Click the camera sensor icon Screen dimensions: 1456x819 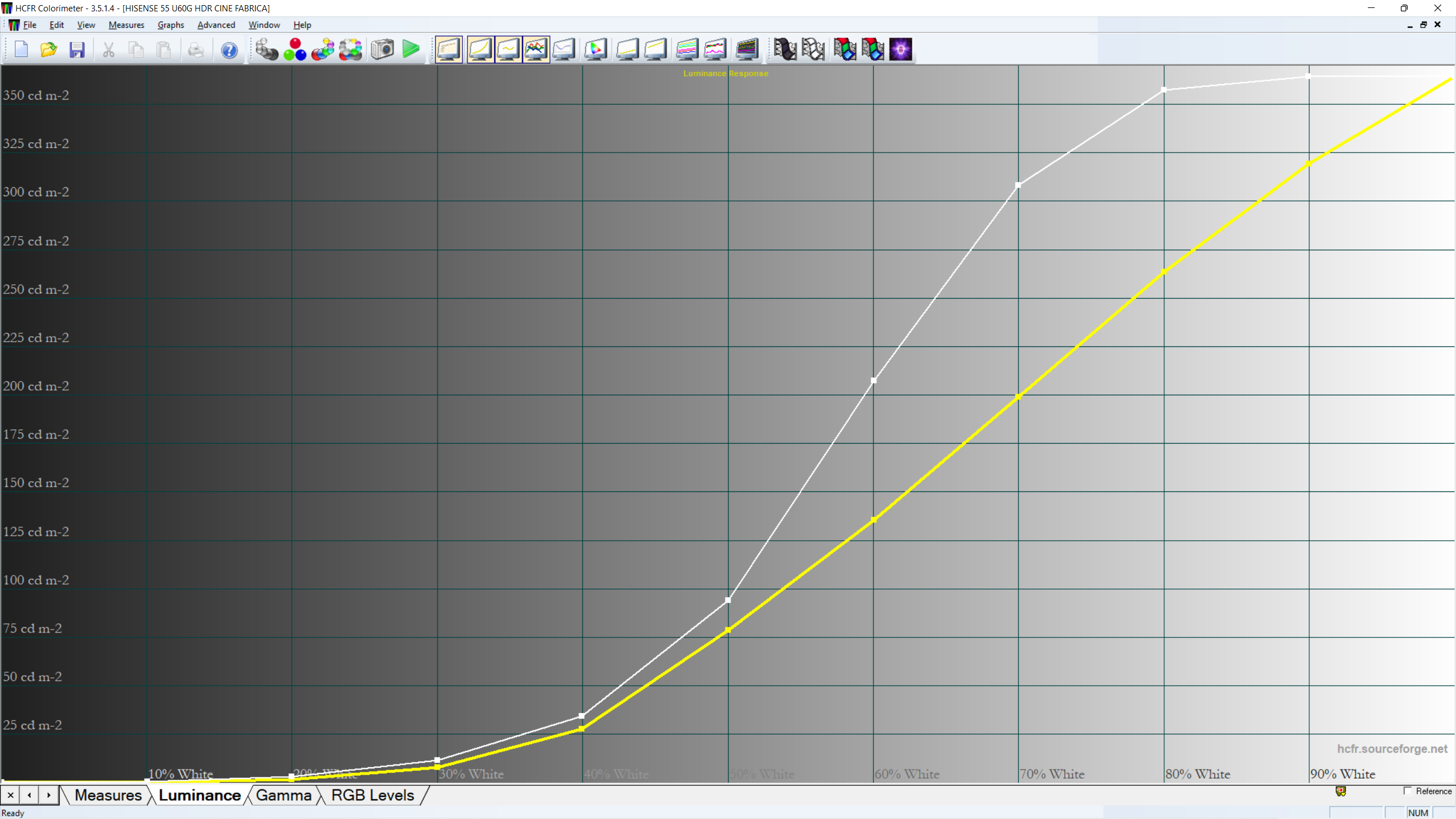[x=382, y=49]
